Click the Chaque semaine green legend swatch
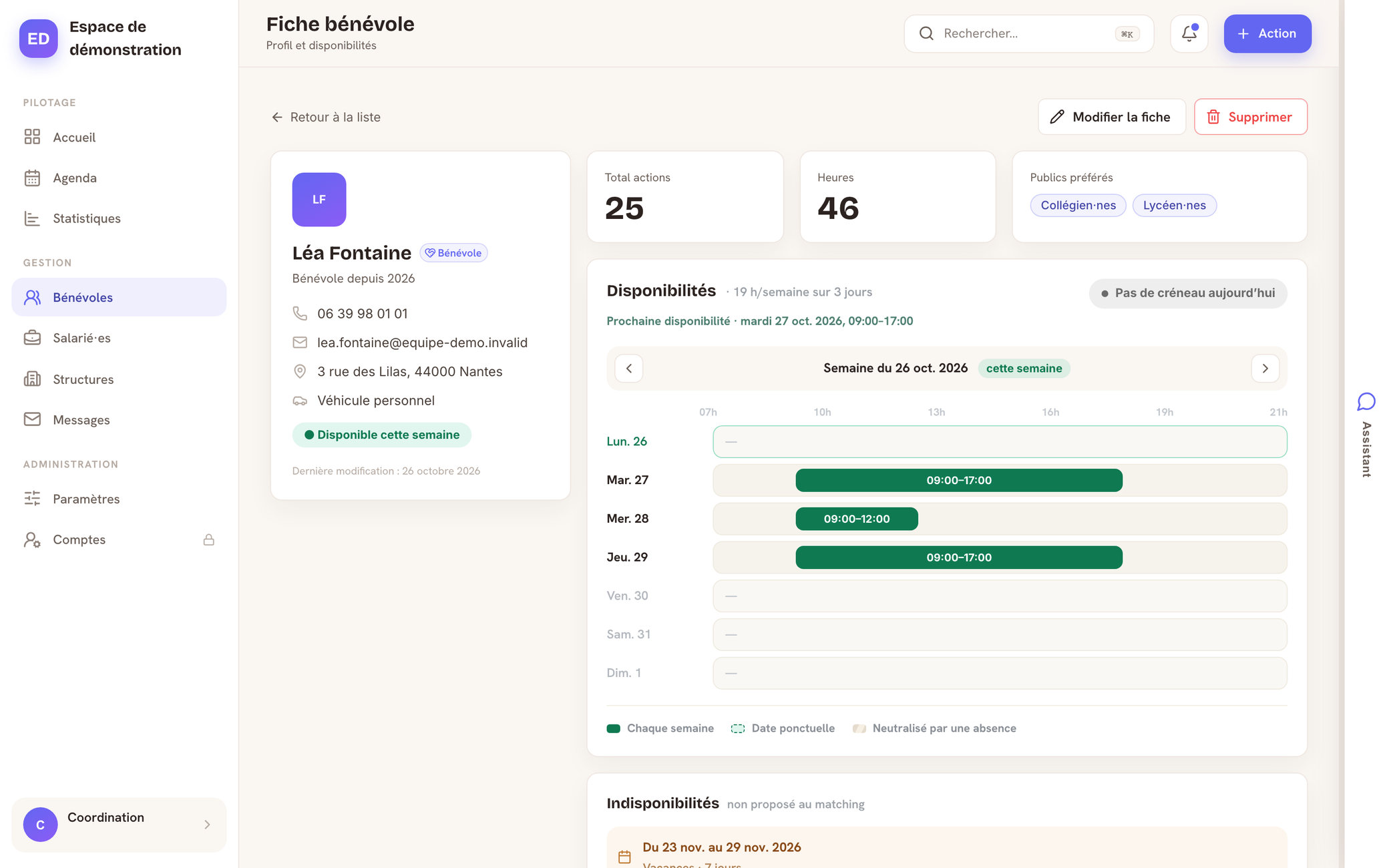Viewport: 1389px width, 868px height. tap(613, 728)
